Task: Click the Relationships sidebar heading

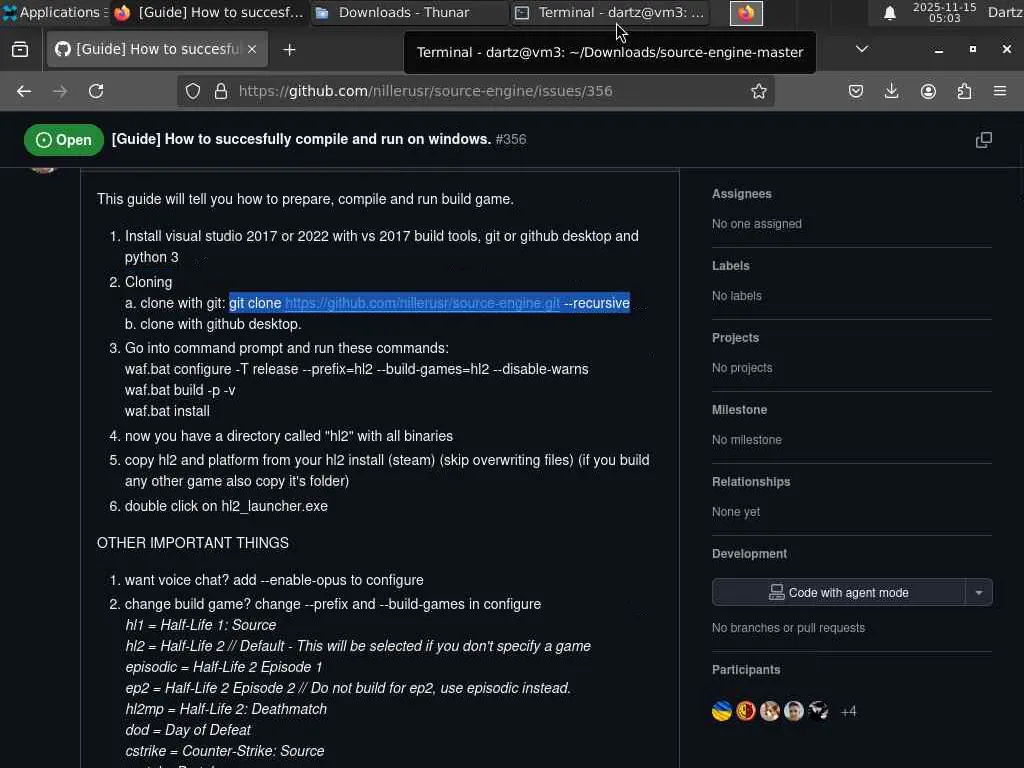Action: 751,481
